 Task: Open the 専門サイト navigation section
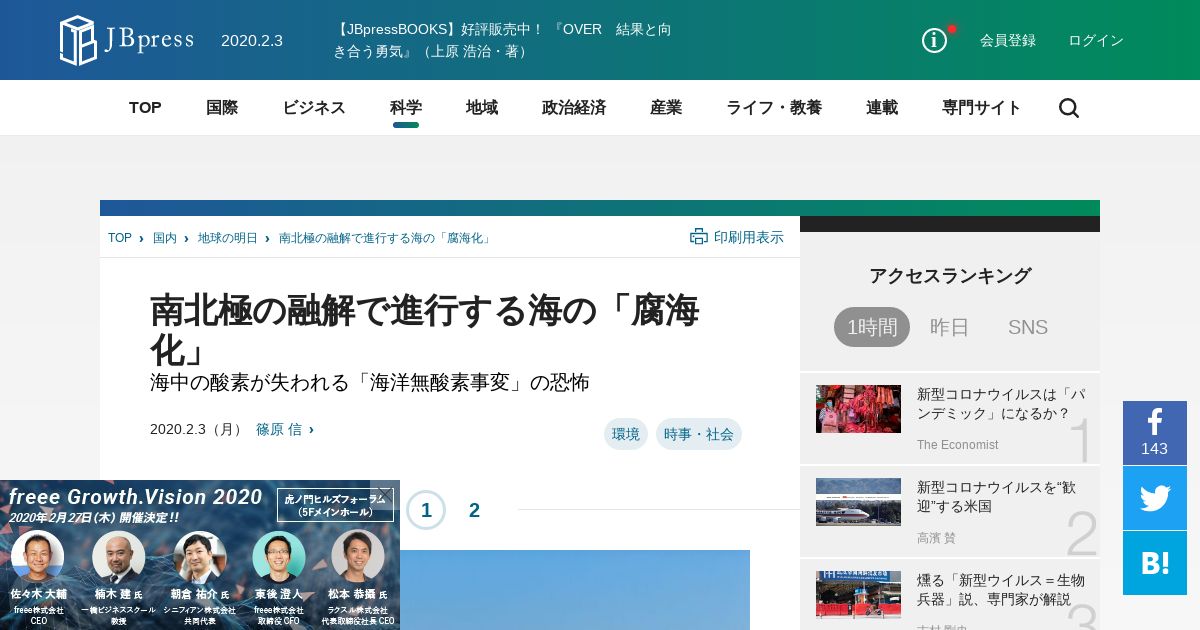[x=982, y=108]
